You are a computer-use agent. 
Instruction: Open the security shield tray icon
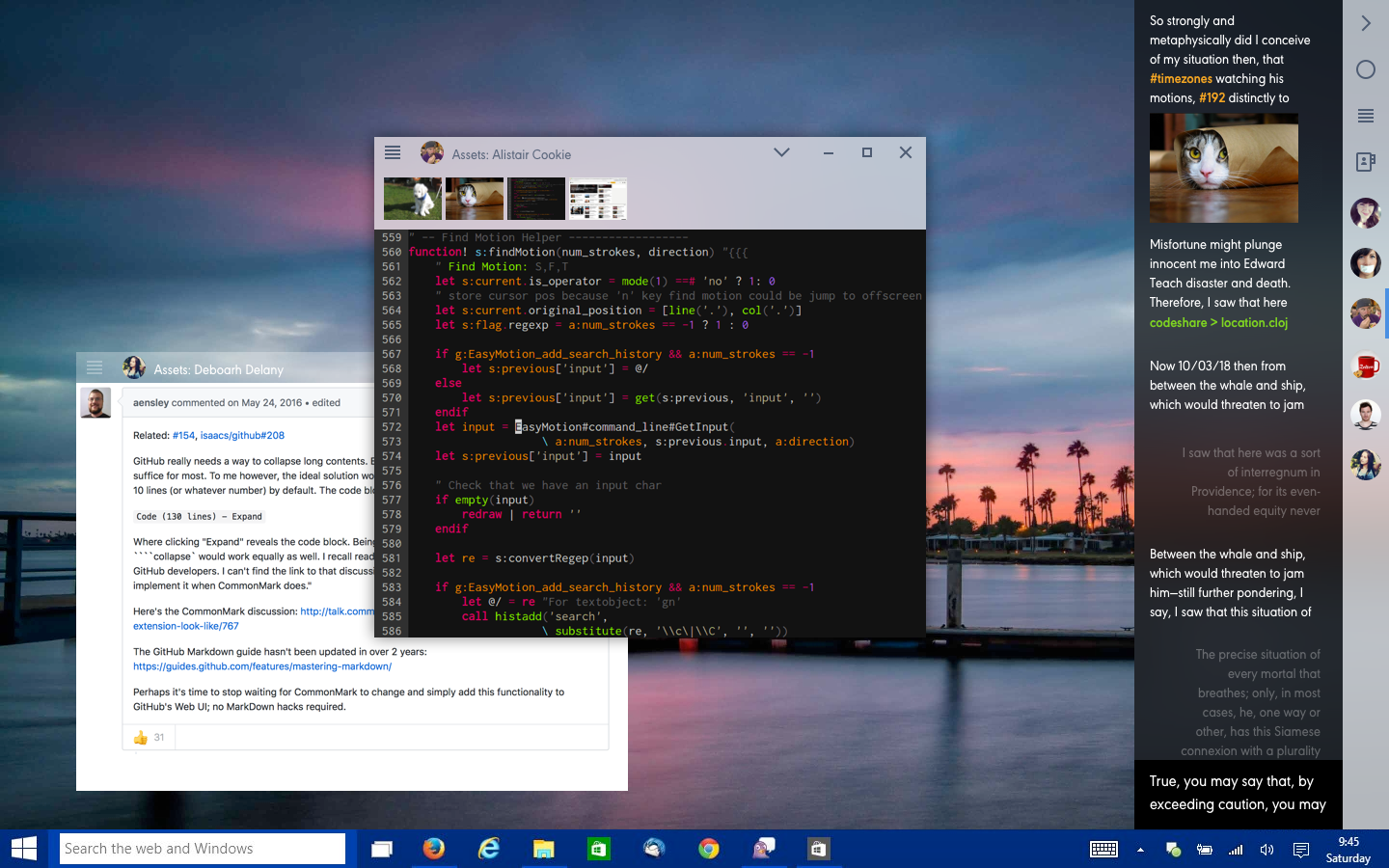1173,850
